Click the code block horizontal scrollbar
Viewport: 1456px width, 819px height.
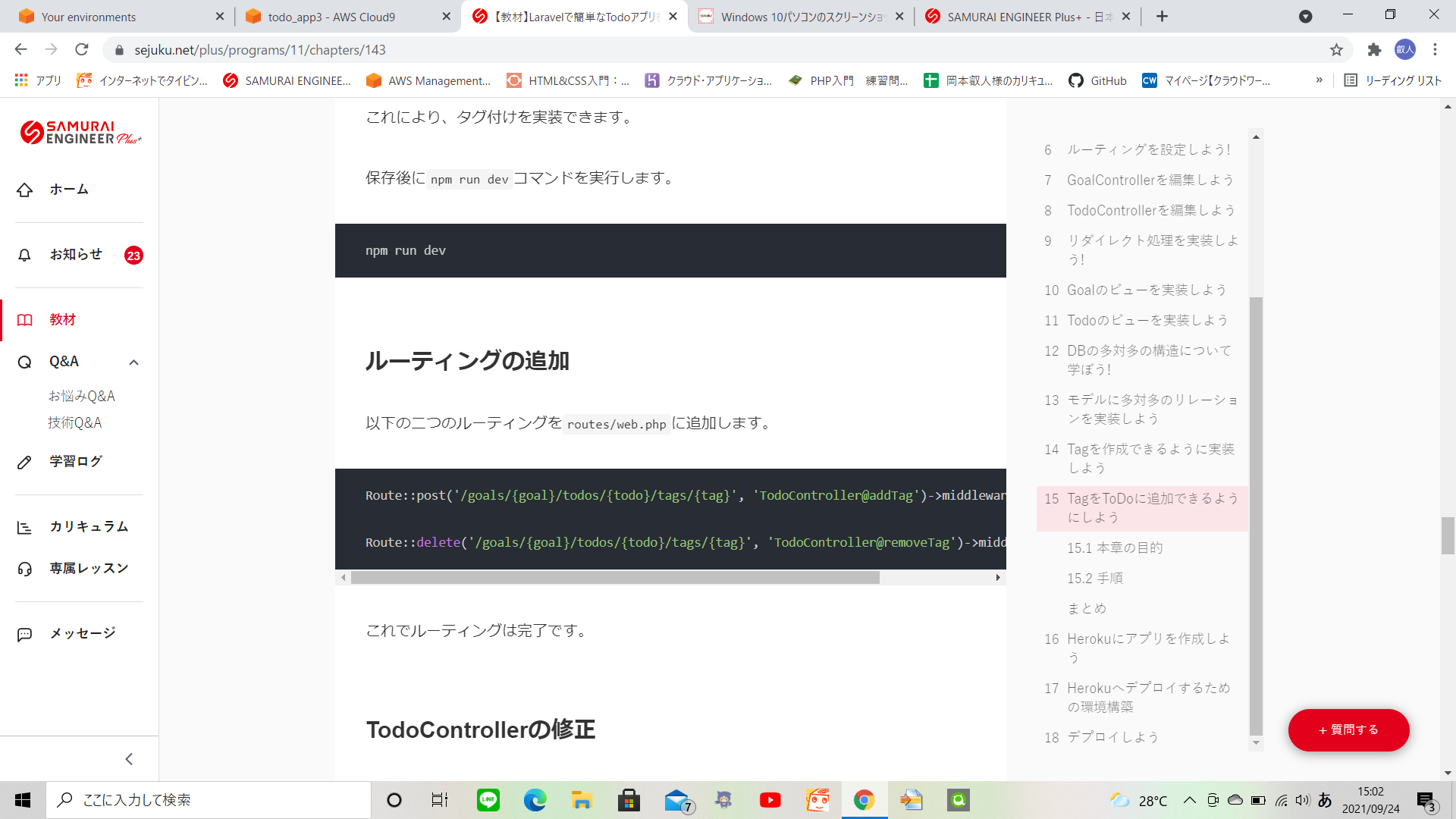click(615, 578)
